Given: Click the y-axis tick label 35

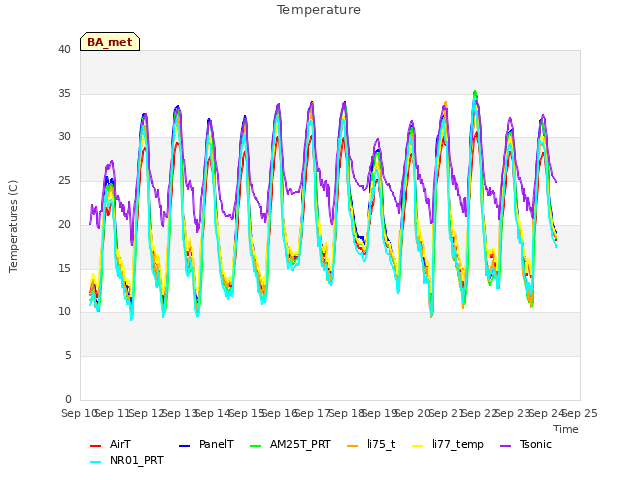Looking at the screenshot, I should pyautogui.click(x=64, y=93).
